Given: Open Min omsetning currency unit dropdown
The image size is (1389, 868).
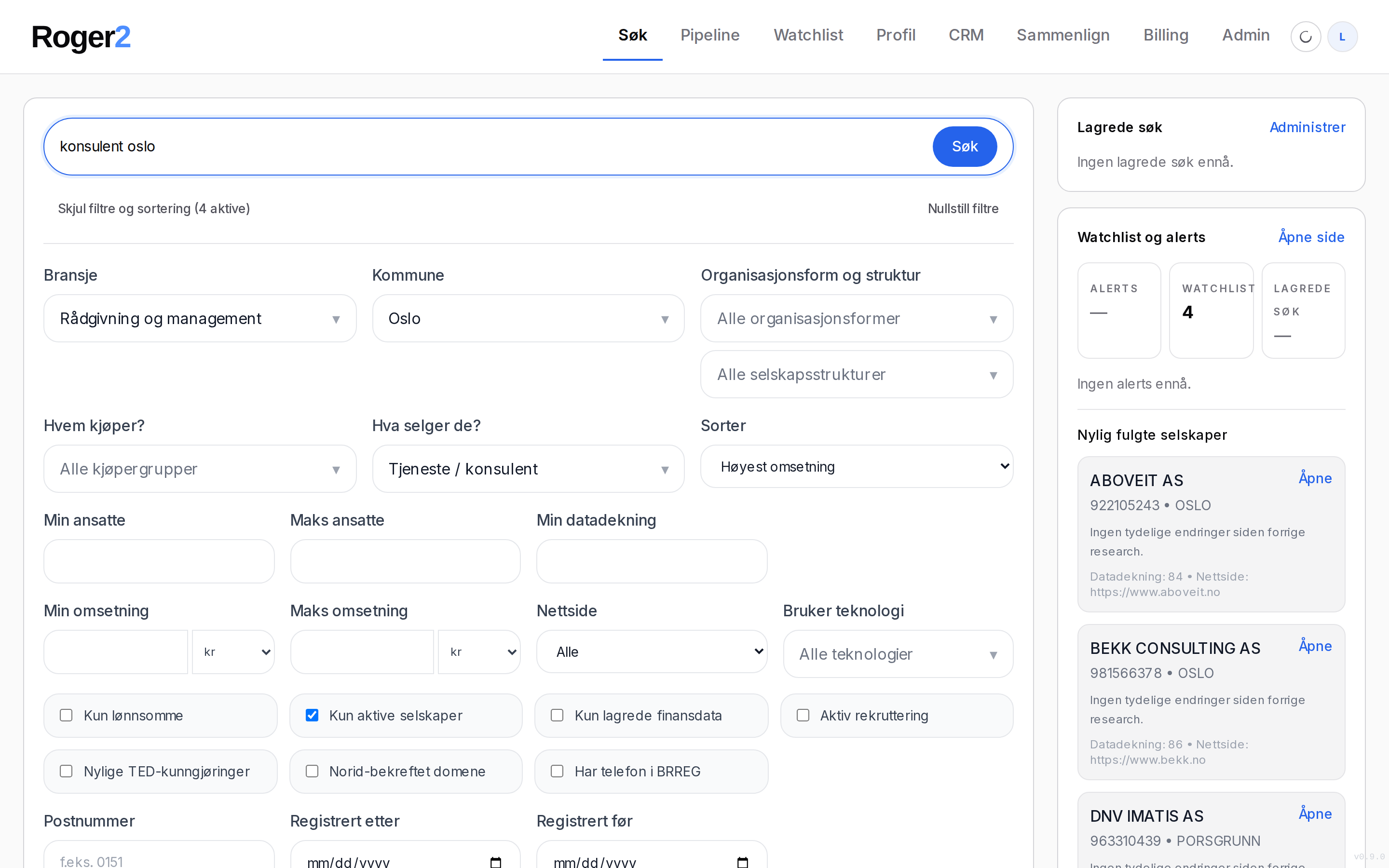Looking at the screenshot, I should point(233,651).
